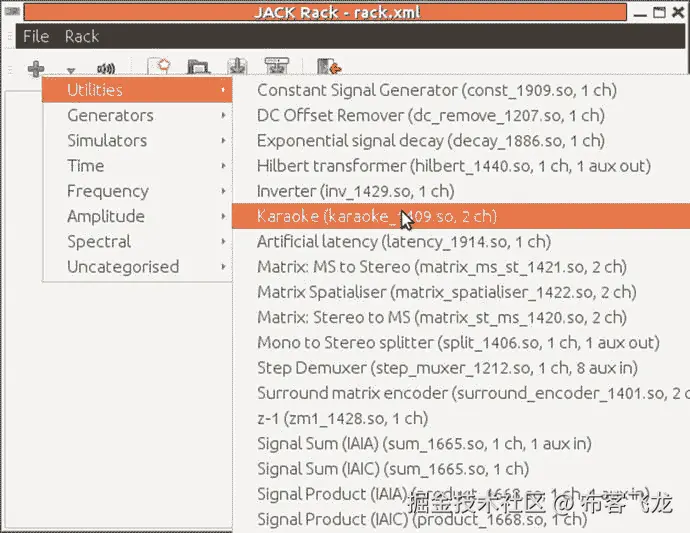Click the window menu icon in title bar
This screenshot has width=690, height=533.
(12, 11)
